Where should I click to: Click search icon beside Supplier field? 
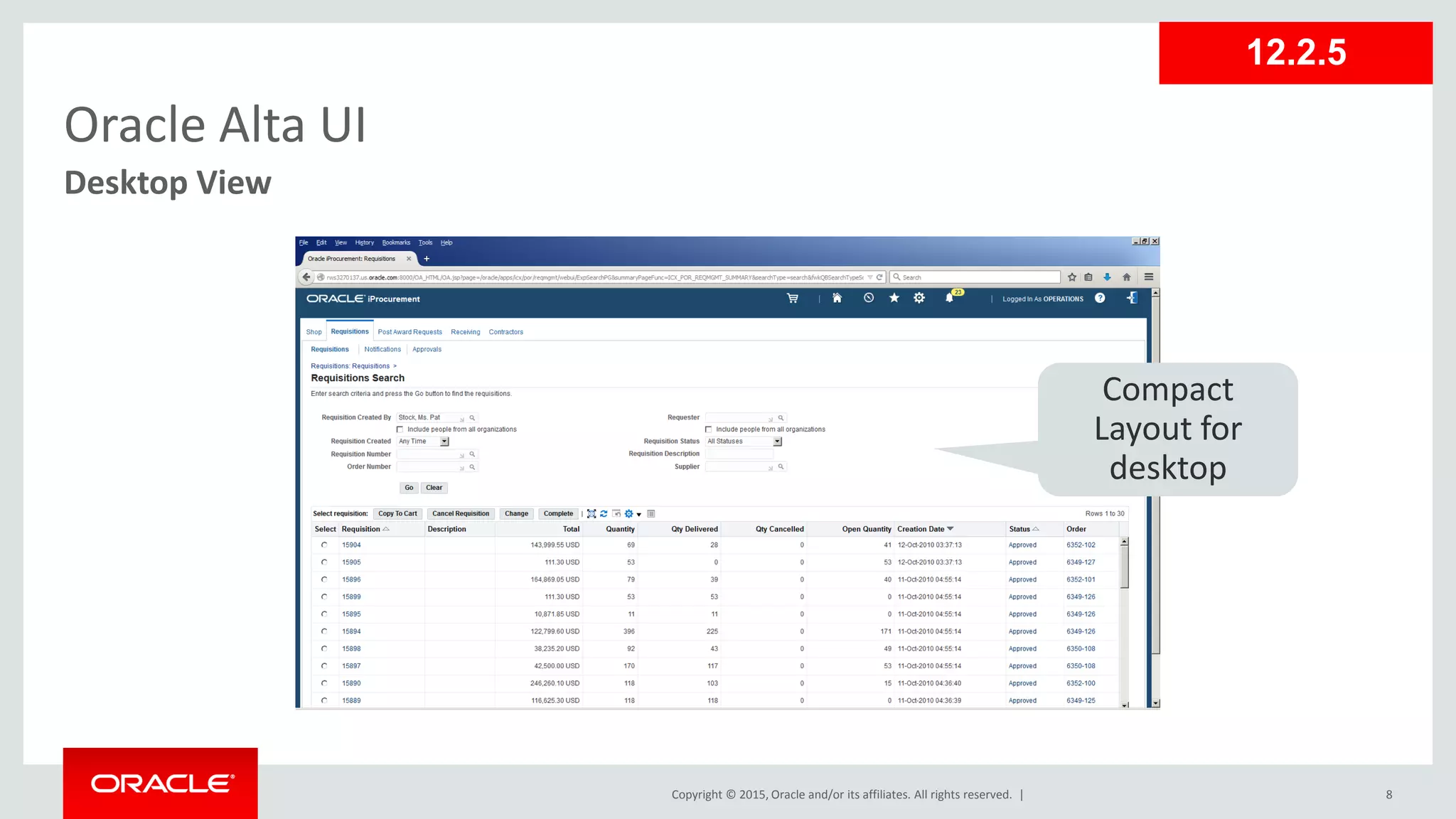tap(781, 467)
